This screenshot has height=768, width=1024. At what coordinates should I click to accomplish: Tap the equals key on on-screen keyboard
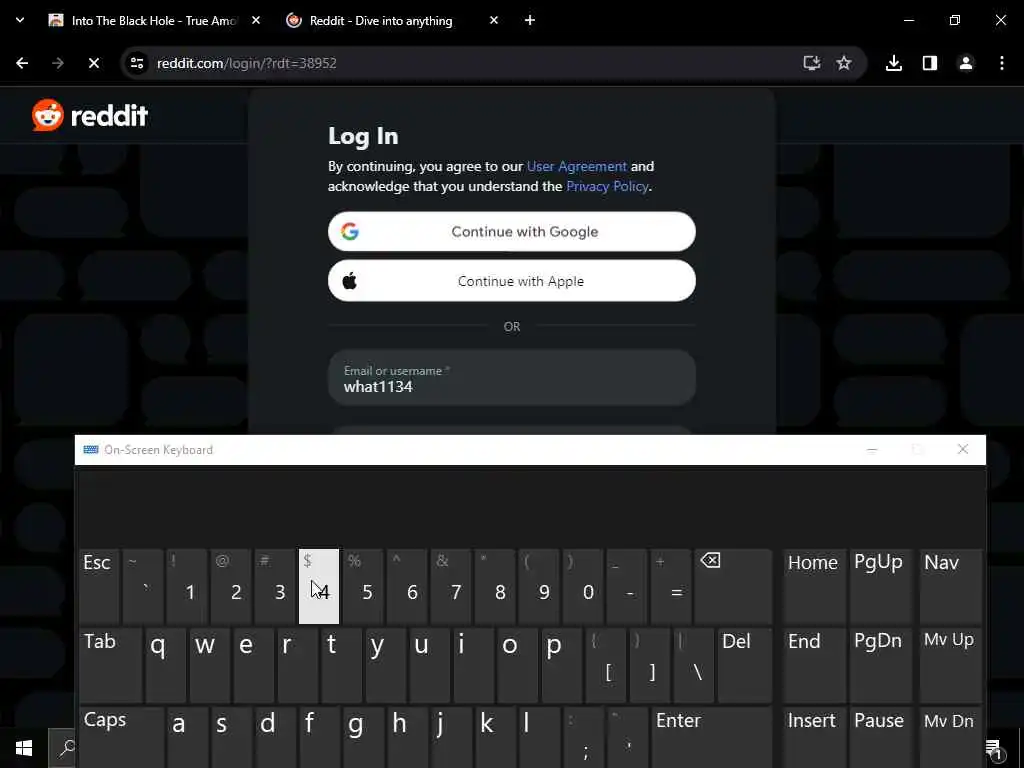tap(671, 586)
